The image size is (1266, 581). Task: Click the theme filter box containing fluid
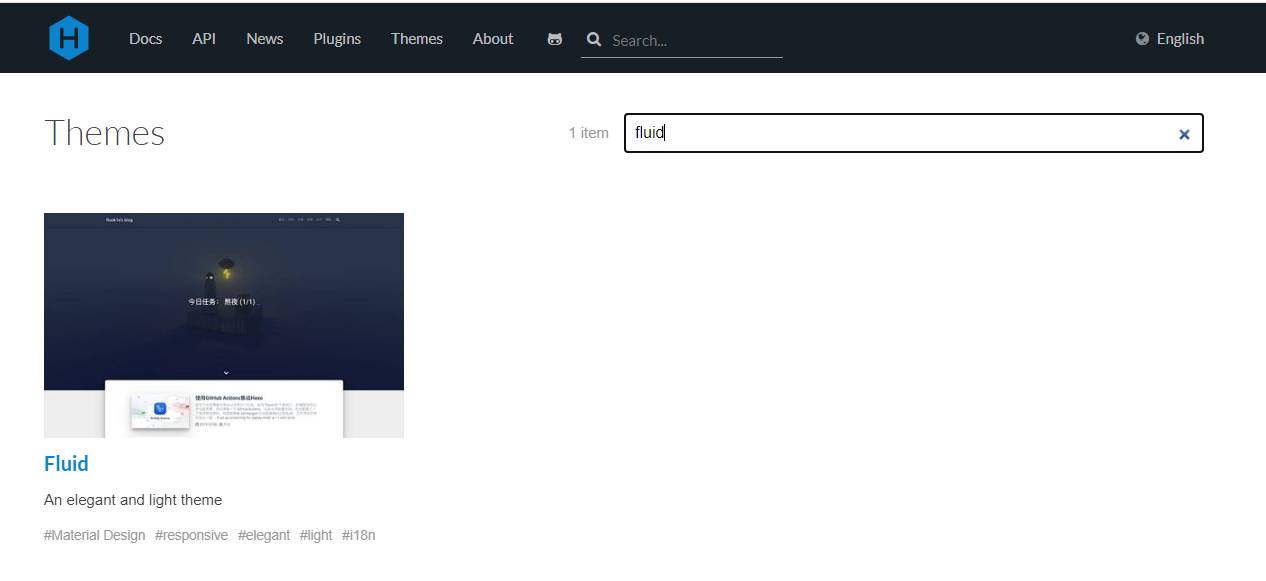pos(914,133)
